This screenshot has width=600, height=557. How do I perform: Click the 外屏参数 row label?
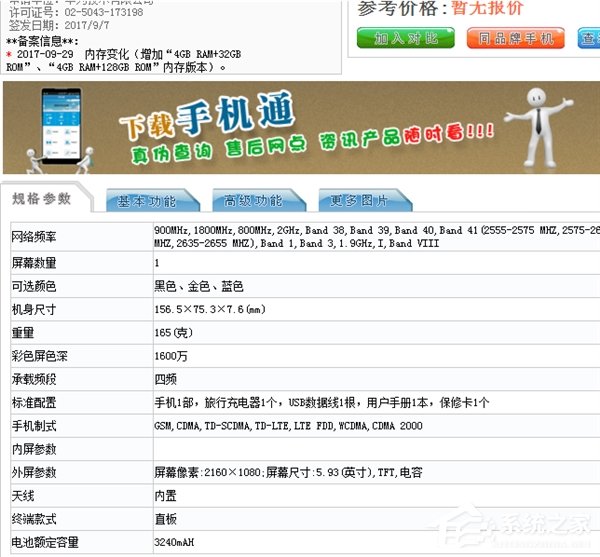(34, 472)
